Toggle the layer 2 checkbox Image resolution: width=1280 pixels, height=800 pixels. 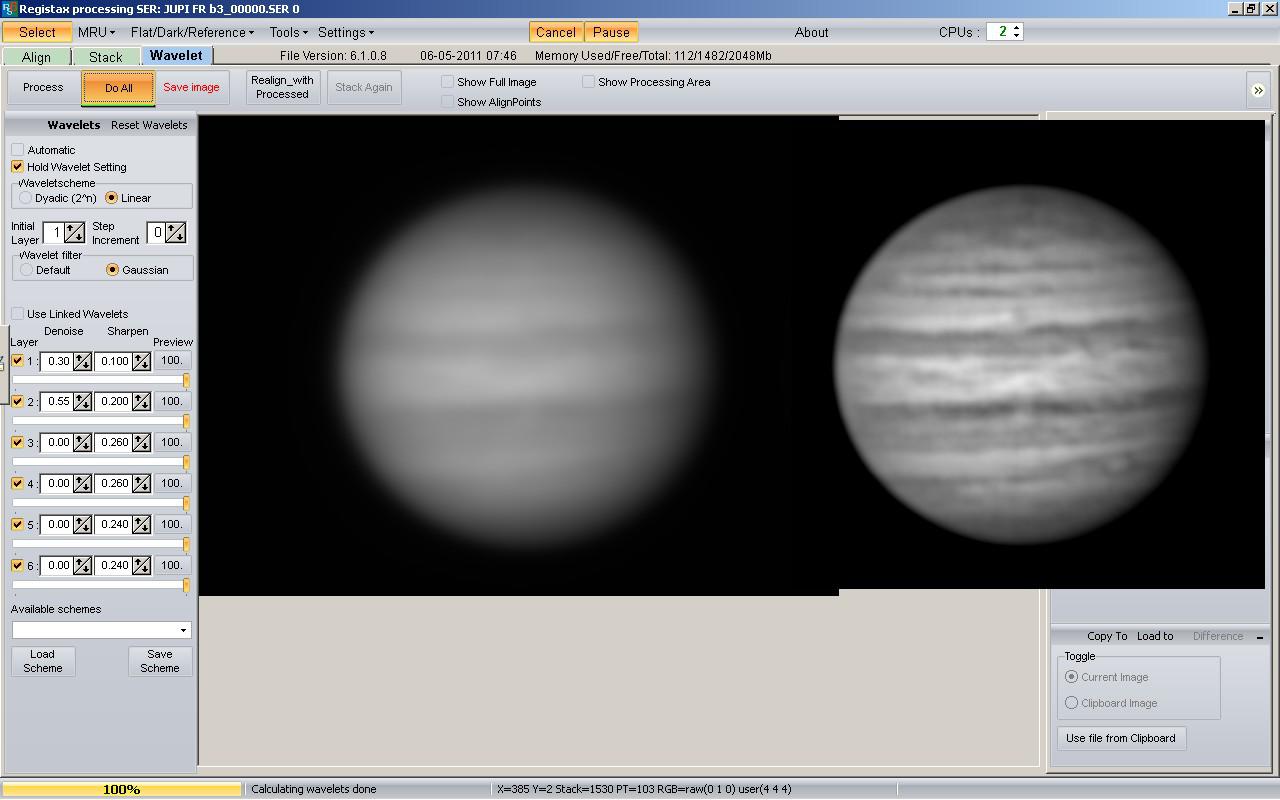tap(18, 402)
